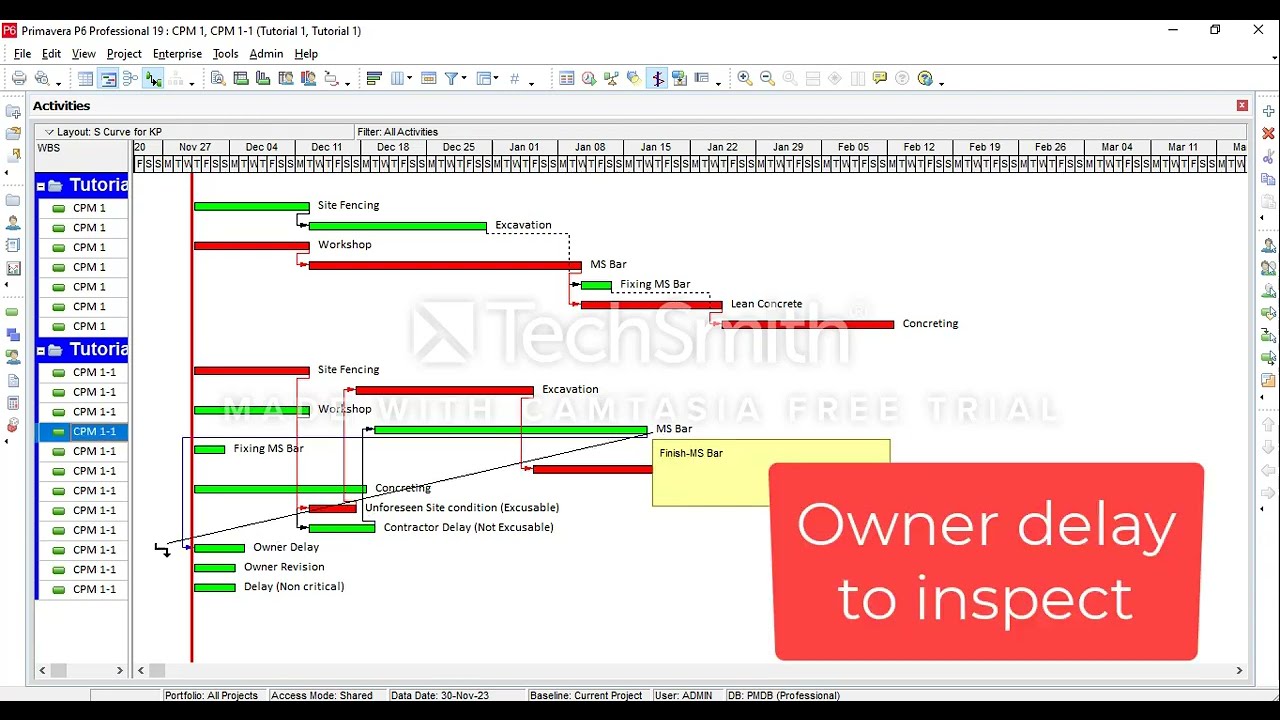The image size is (1280, 720).
Task: Toggle the Trace Logic toolbar button
Action: click(153, 78)
